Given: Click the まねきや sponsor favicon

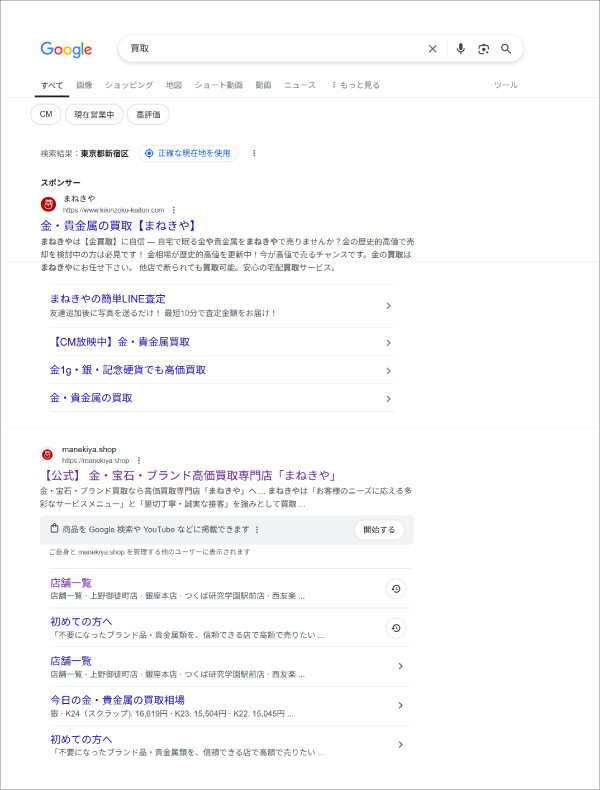Looking at the screenshot, I should coord(48,204).
